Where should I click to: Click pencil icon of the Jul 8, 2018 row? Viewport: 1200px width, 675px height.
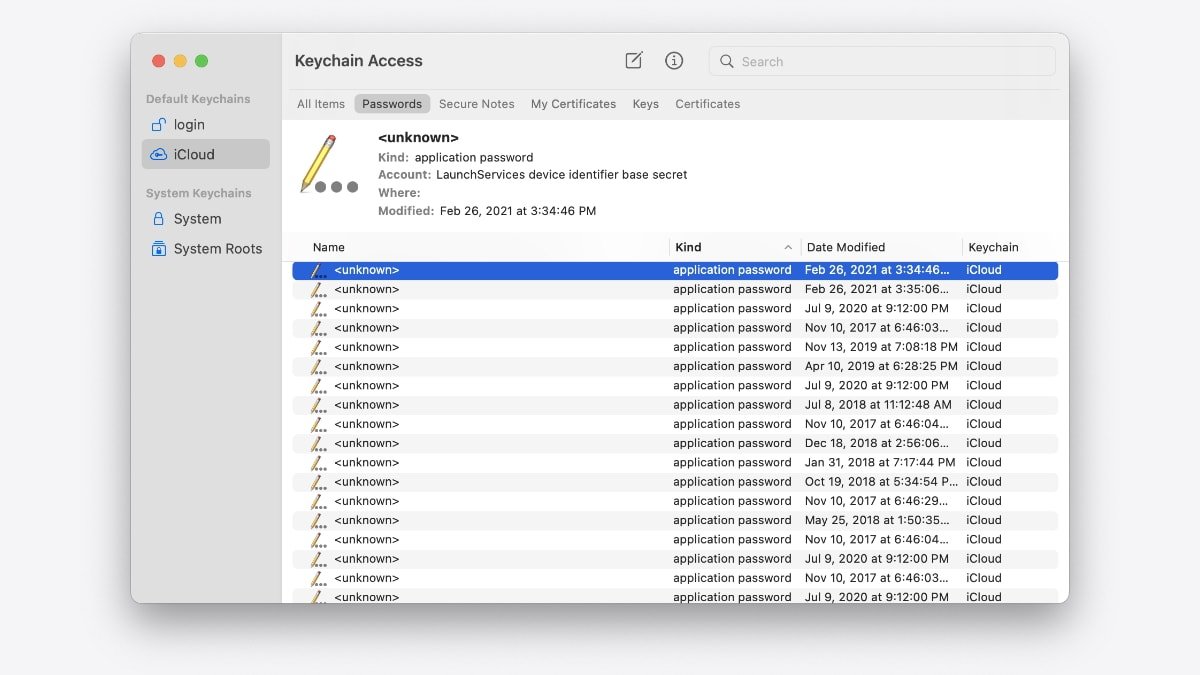[x=318, y=405]
